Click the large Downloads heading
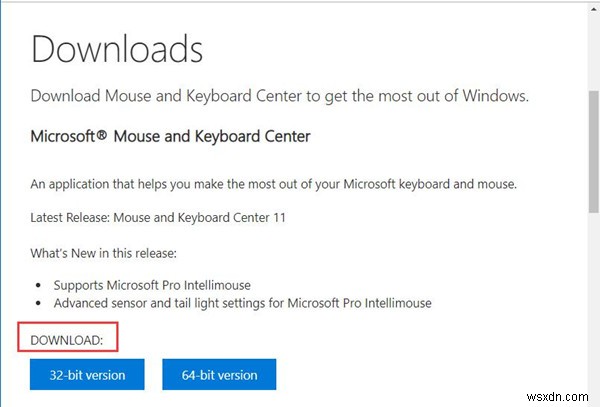600x407 pixels. tap(117, 49)
